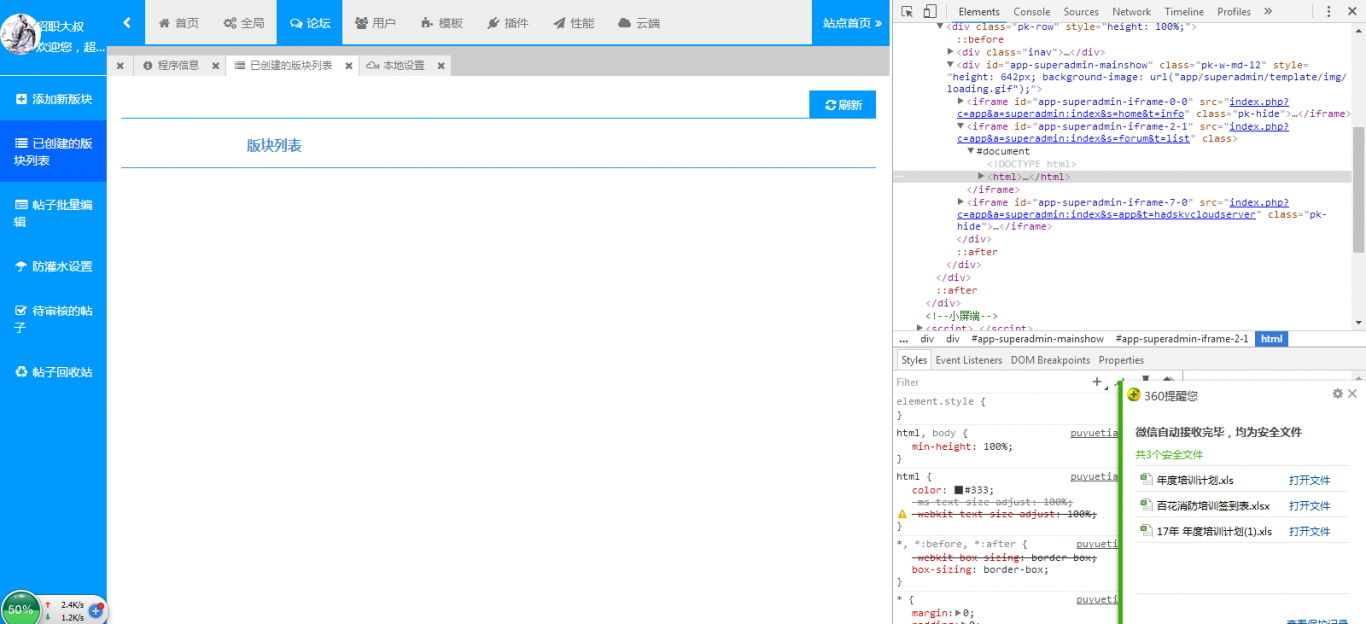Image resolution: width=1366 pixels, height=624 pixels.
Task: Add new style rule with plus icon
Action: 1097,381
